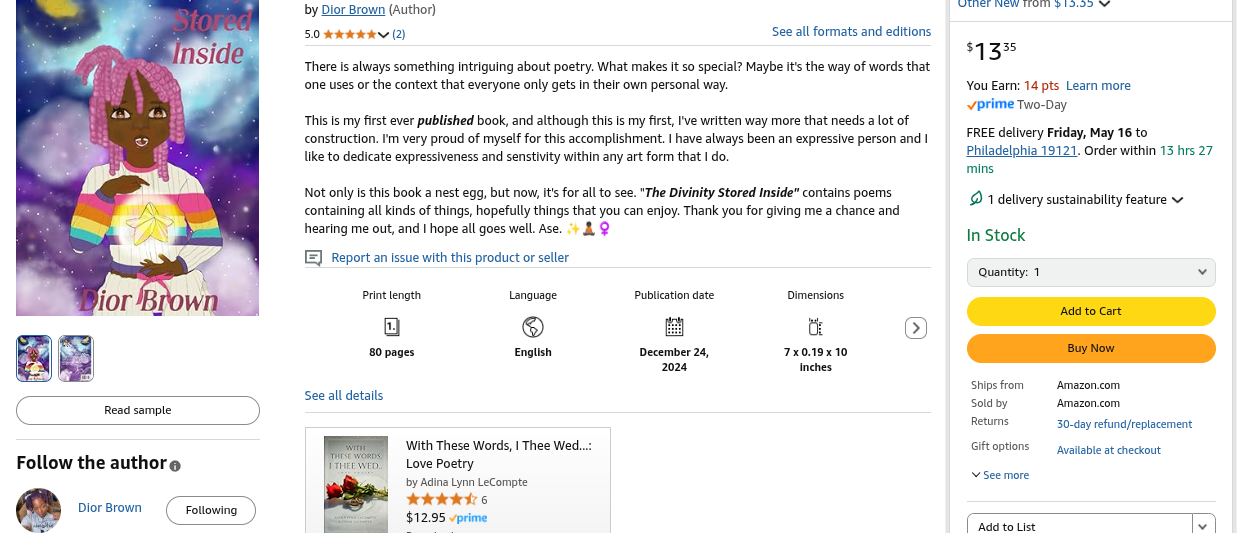Click the report issue speech bubble icon
The height and width of the screenshot is (533, 1237).
click(x=314, y=258)
